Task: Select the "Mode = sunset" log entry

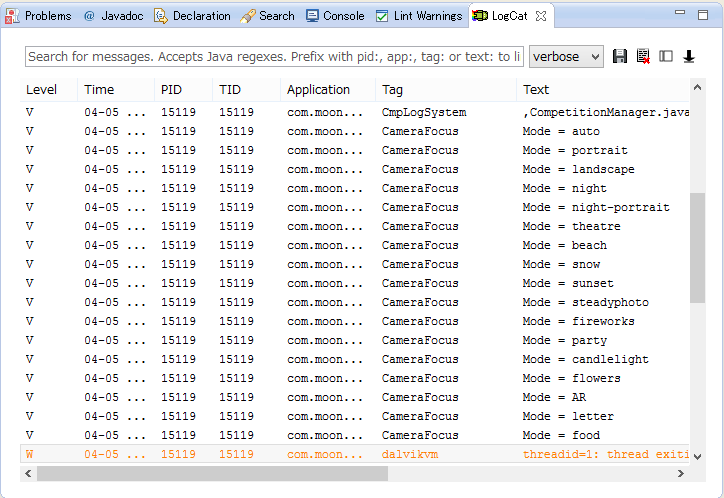Action: coord(355,283)
